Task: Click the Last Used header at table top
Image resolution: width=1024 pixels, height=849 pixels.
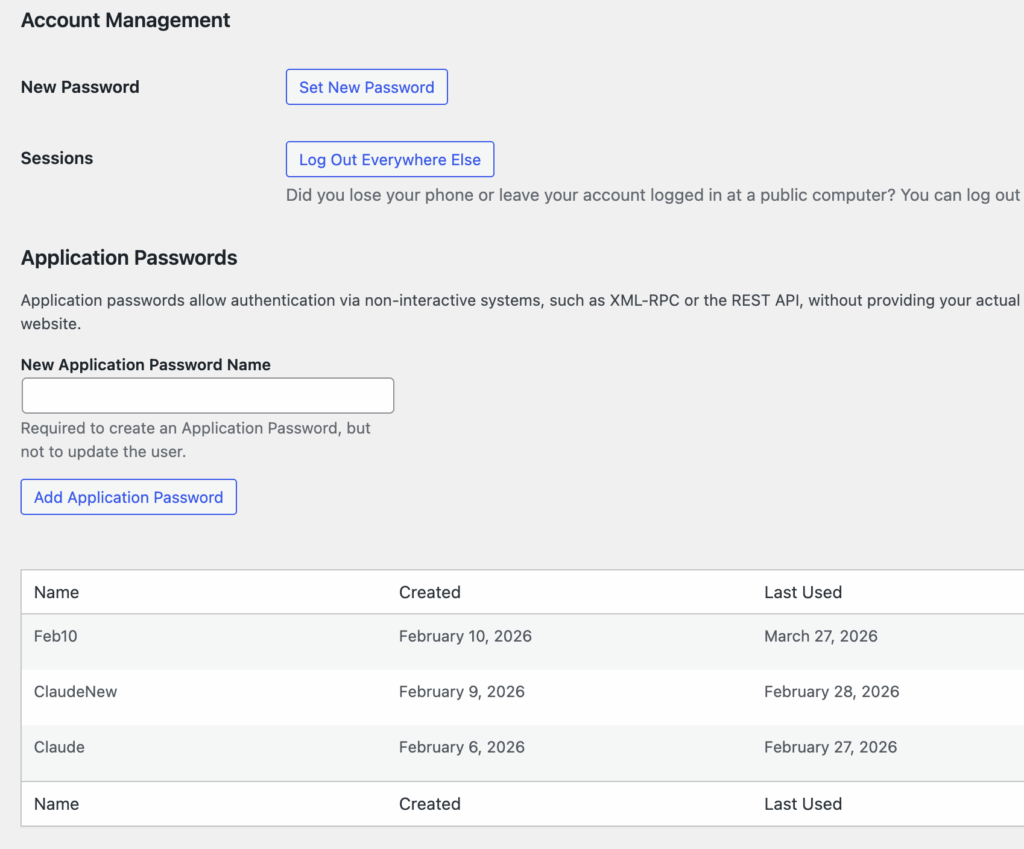Action: (x=802, y=592)
